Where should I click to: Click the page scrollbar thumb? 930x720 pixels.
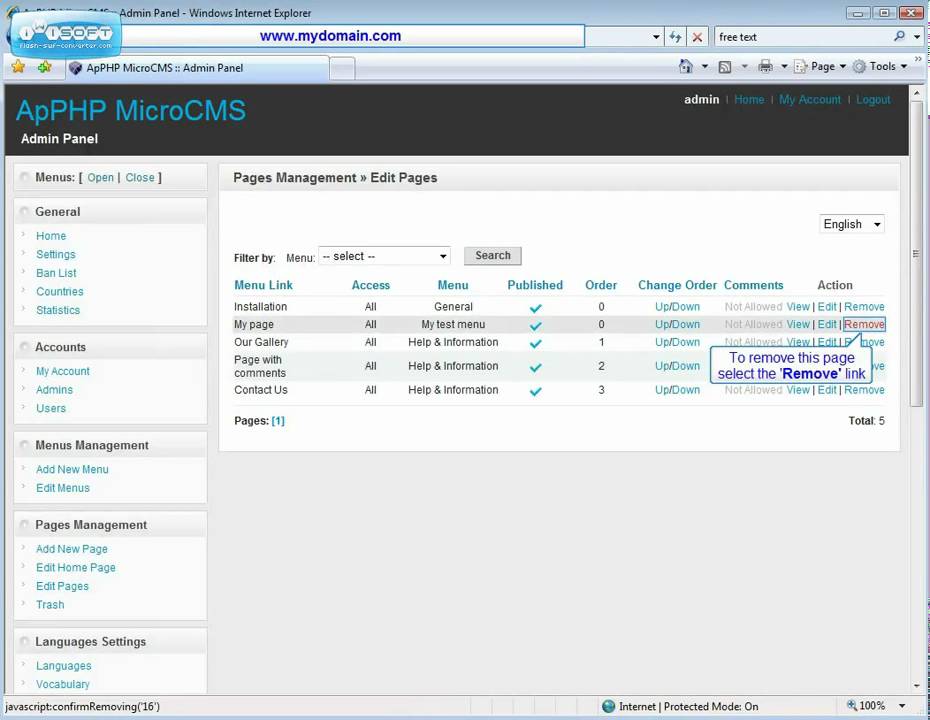916,254
